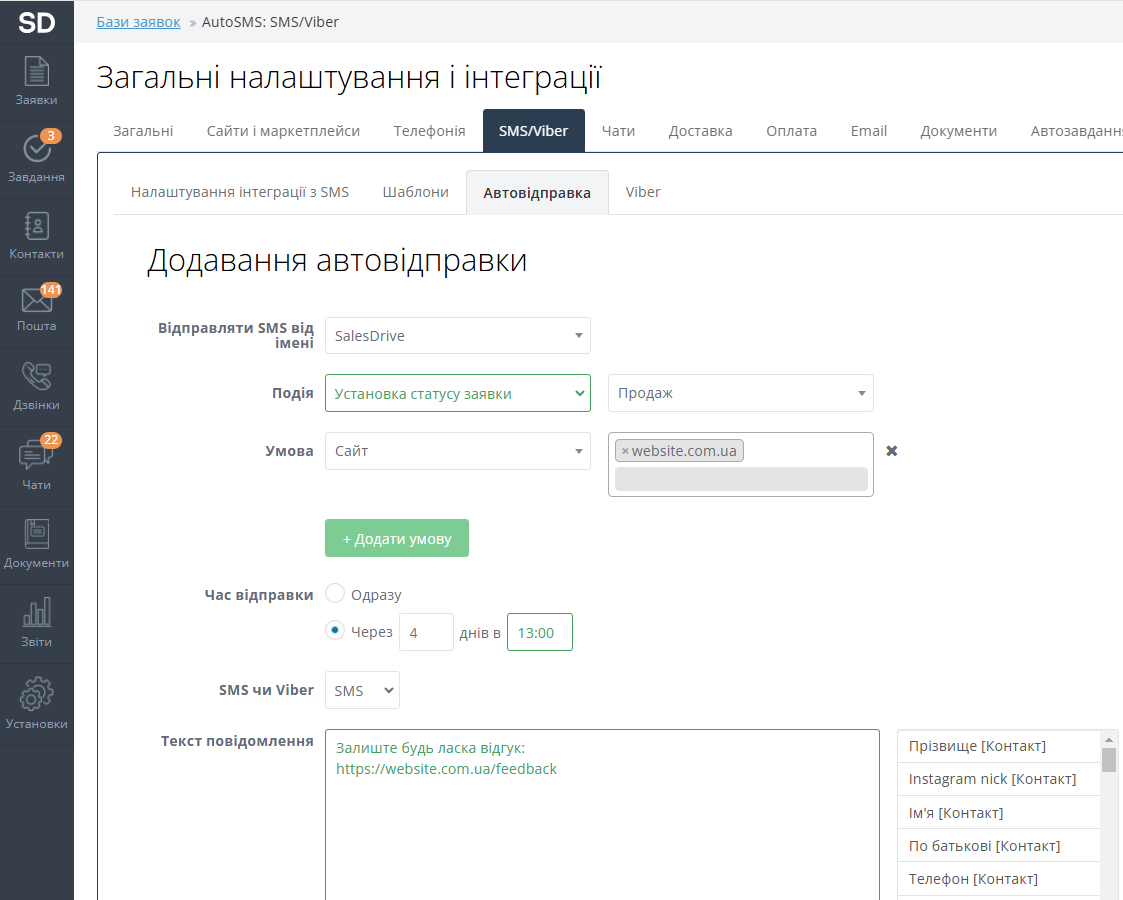Viewport: 1123px width, 900px height.
Task: Open Чати chats icon in sidebar
Action: (36, 465)
